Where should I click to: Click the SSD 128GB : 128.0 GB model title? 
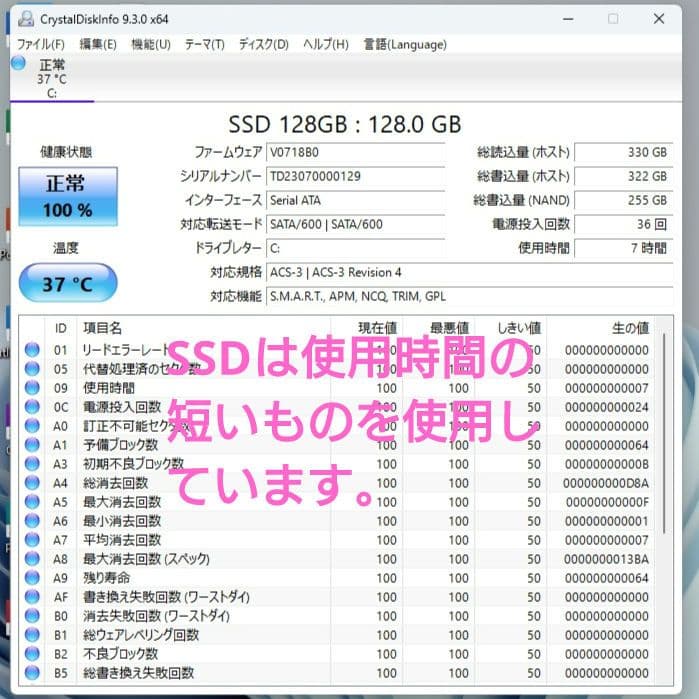point(345,124)
